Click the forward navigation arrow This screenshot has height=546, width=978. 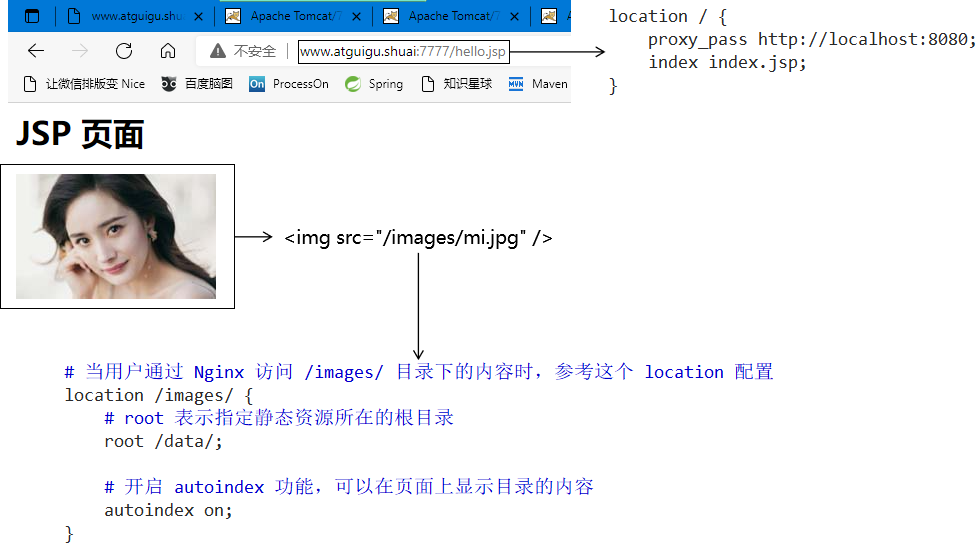(80, 51)
